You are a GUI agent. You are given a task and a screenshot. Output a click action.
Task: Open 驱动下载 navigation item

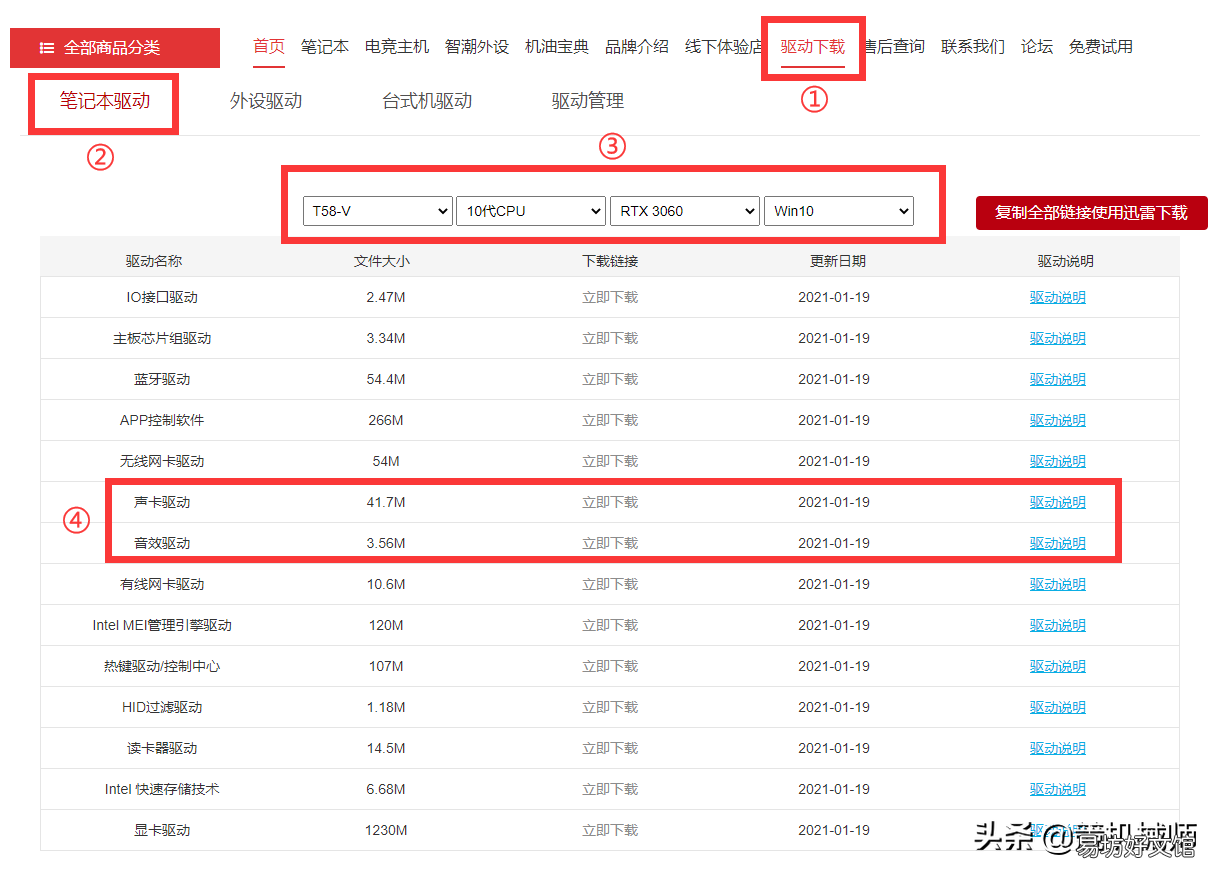coord(813,46)
